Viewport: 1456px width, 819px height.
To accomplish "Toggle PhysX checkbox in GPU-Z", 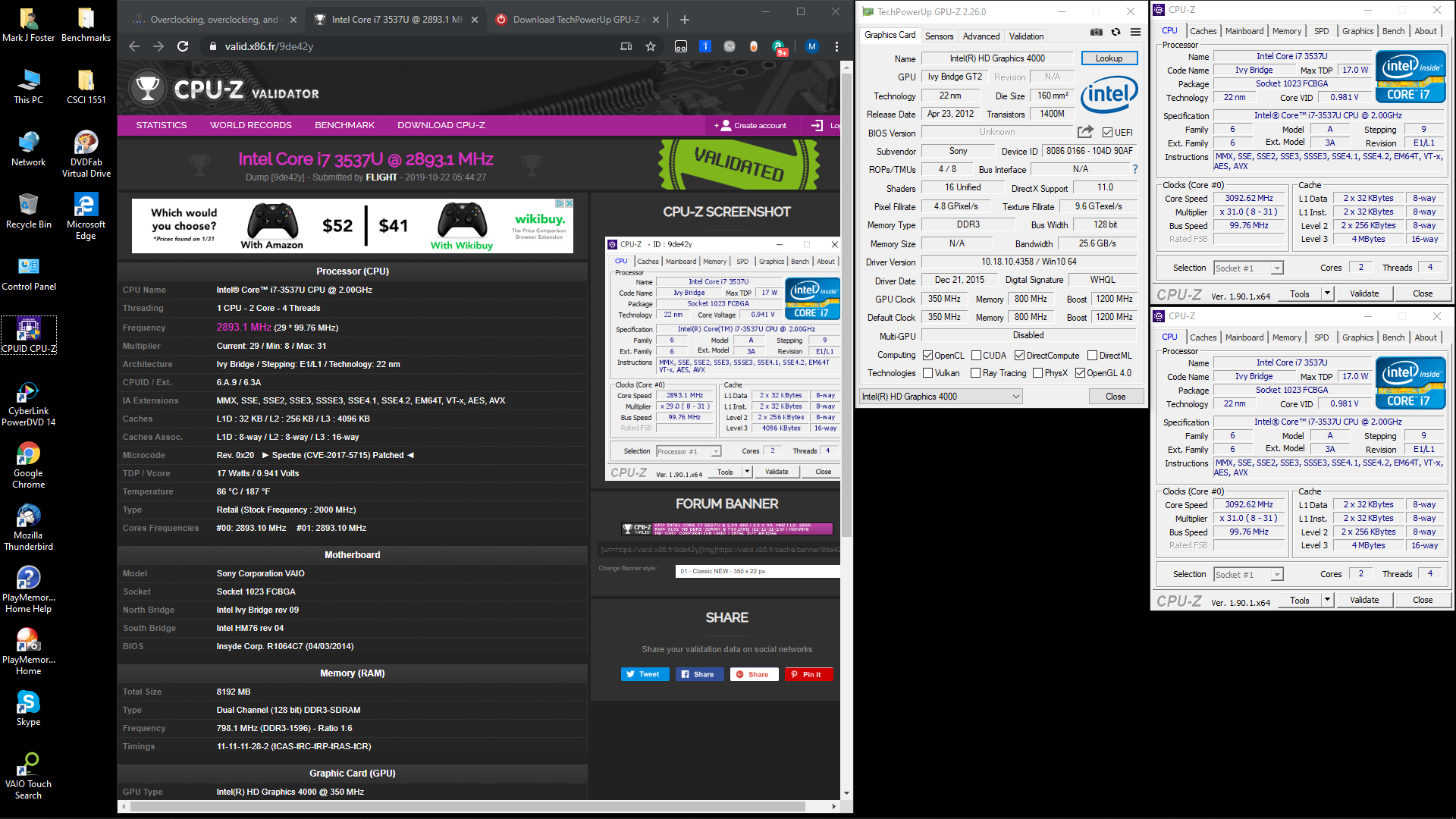I will [x=1037, y=372].
